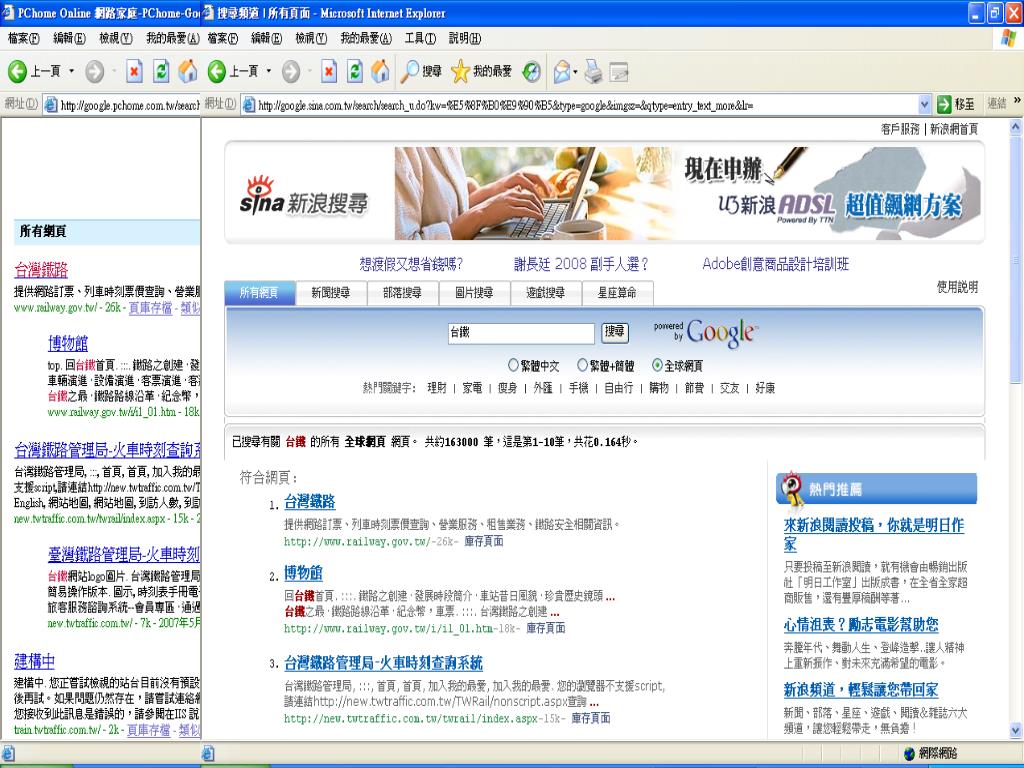Open the 檔案(F) menu in the Sina window

223,39
